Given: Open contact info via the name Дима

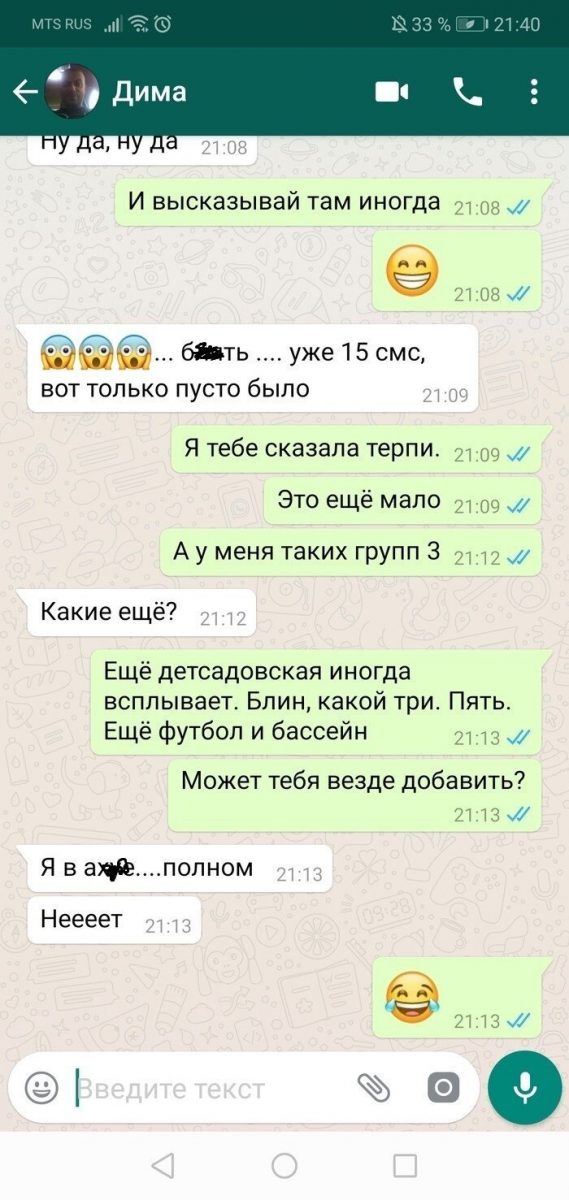Looking at the screenshot, I should [x=149, y=92].
